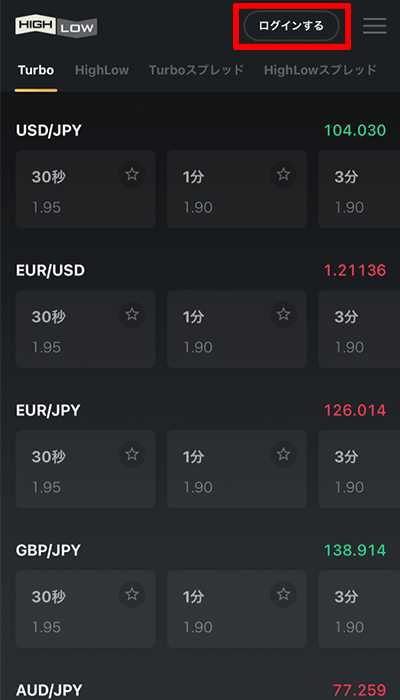The image size is (400, 700).
Task: Favorite the USD/JPY 1分 star
Action: click(283, 175)
